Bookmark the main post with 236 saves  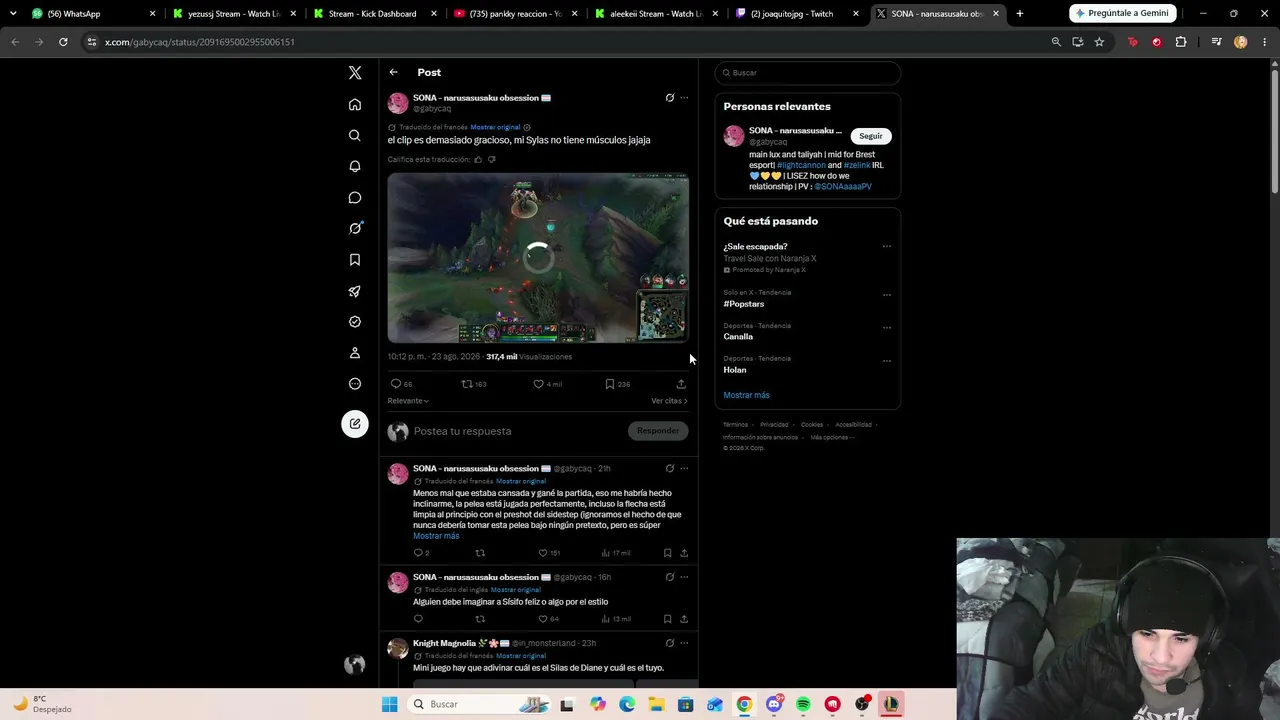pos(617,384)
